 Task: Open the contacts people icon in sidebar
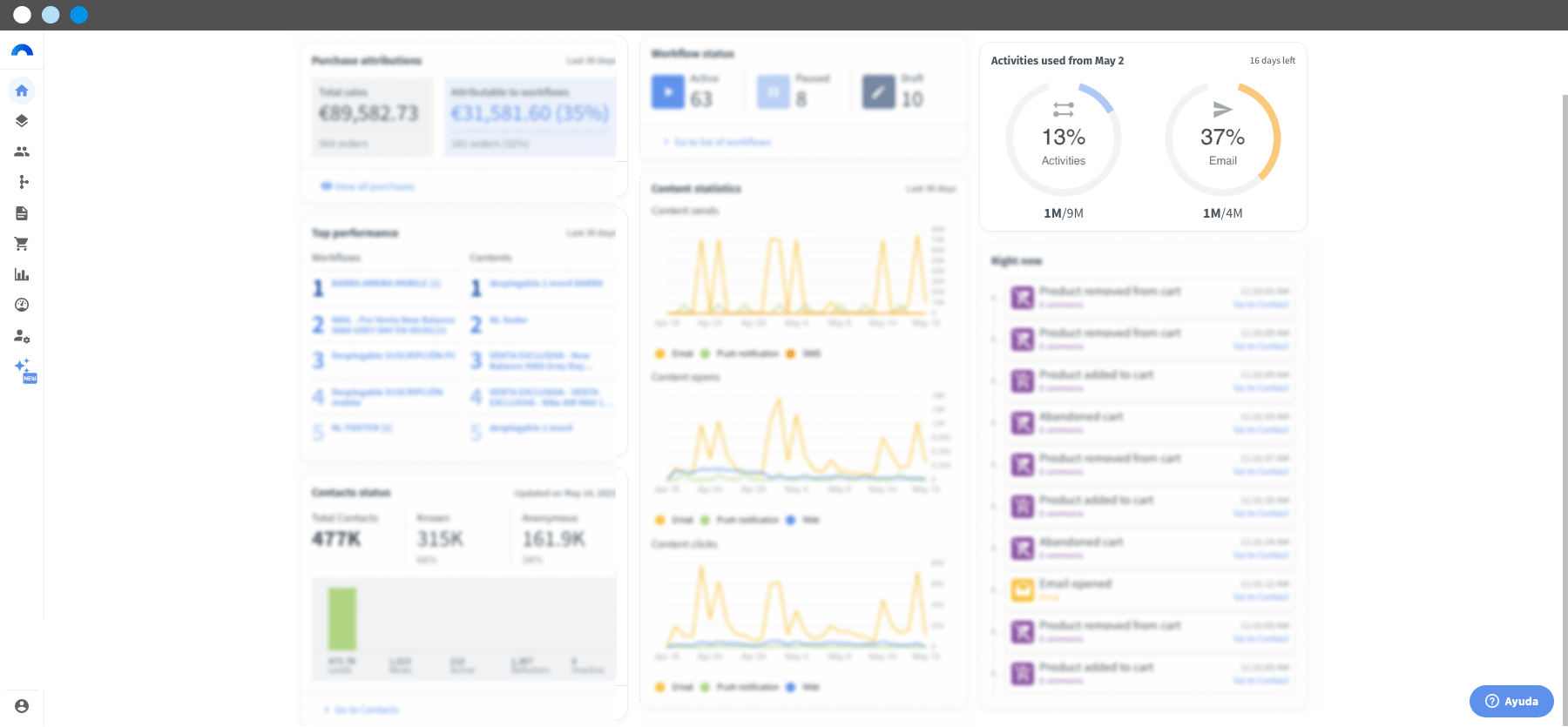pos(22,151)
